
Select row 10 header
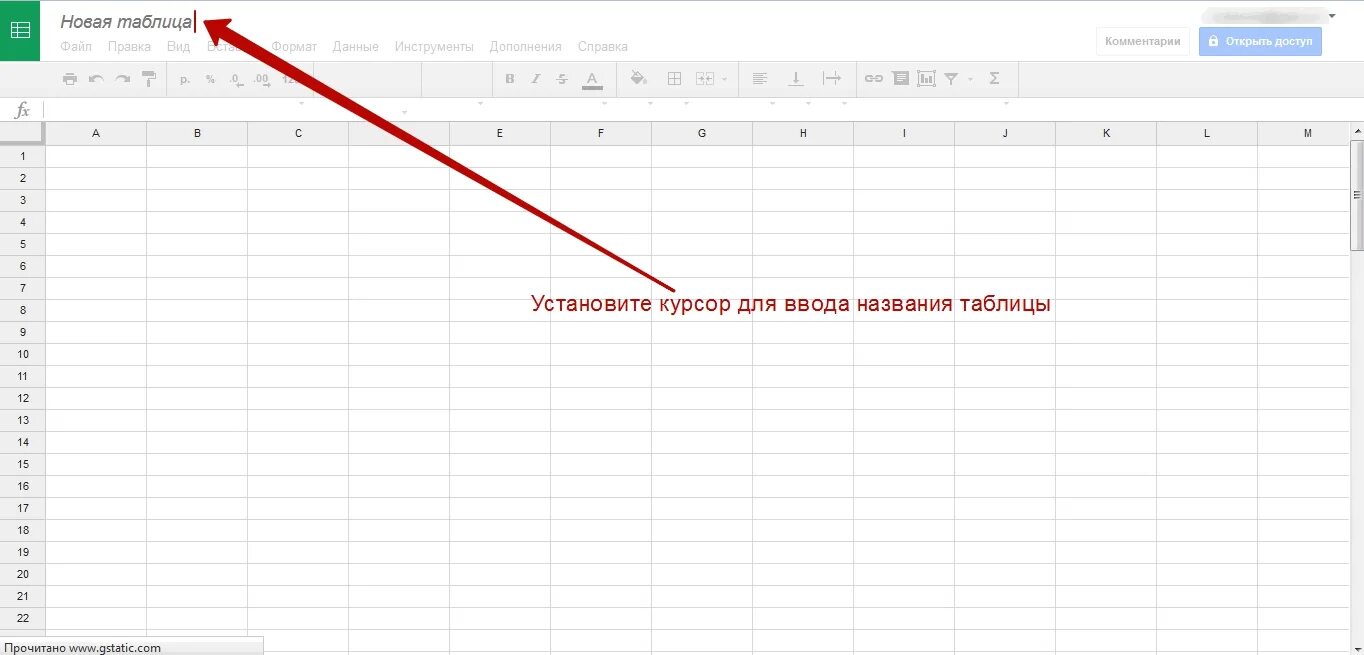[22, 354]
